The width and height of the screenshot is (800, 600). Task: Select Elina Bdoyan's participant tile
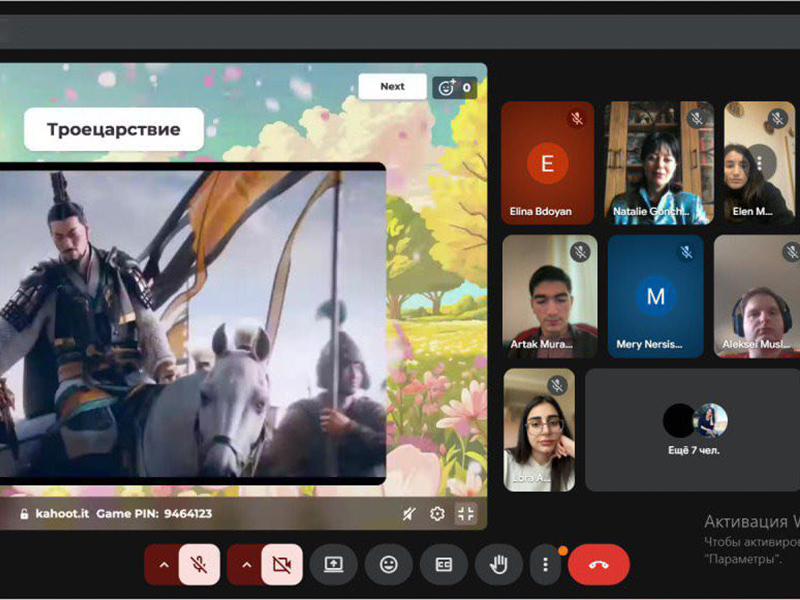tap(547, 163)
